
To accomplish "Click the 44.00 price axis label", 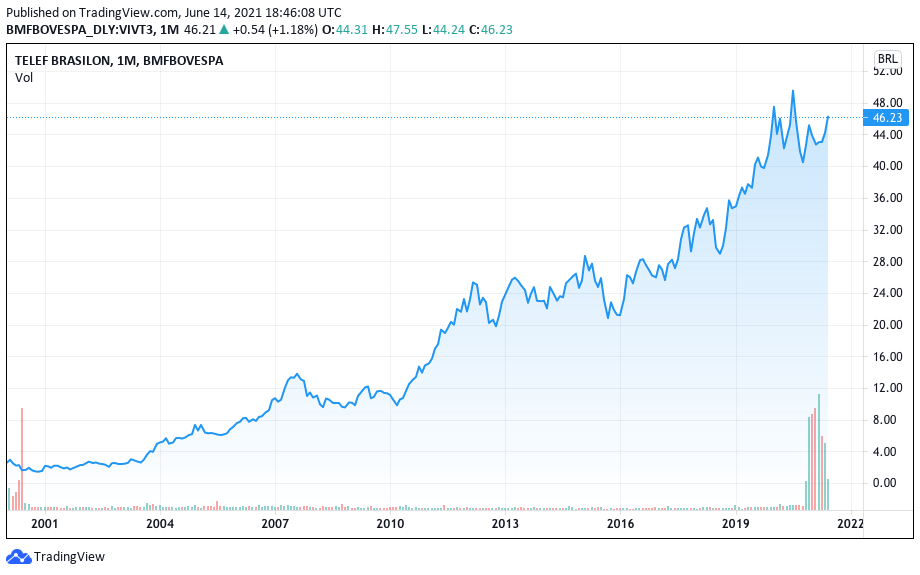I will (888, 134).
